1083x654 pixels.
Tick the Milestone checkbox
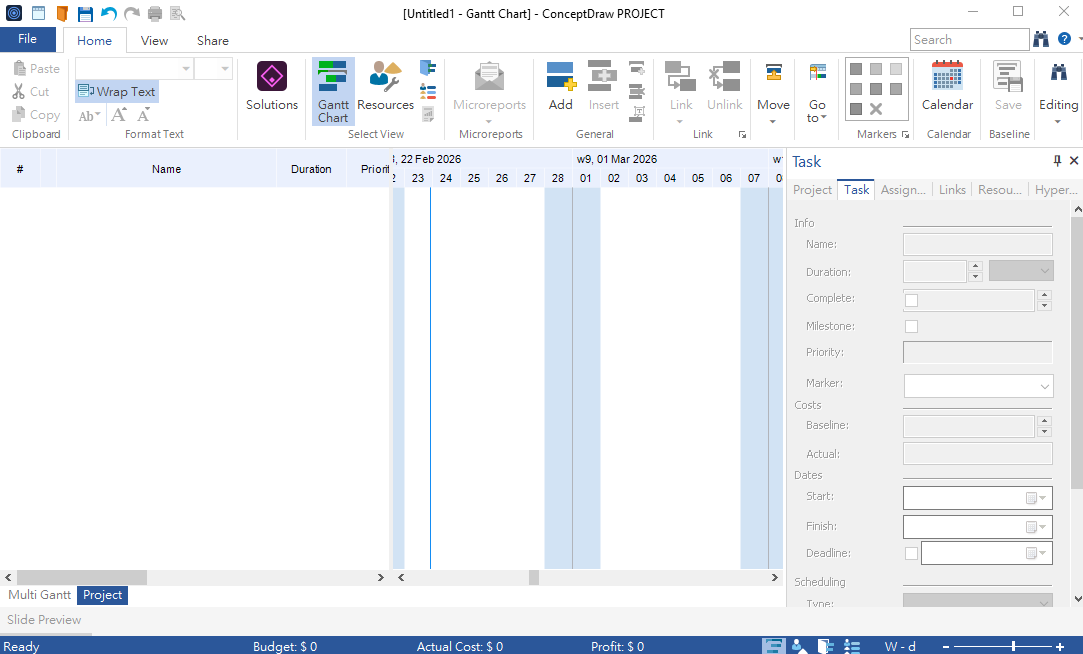(912, 327)
